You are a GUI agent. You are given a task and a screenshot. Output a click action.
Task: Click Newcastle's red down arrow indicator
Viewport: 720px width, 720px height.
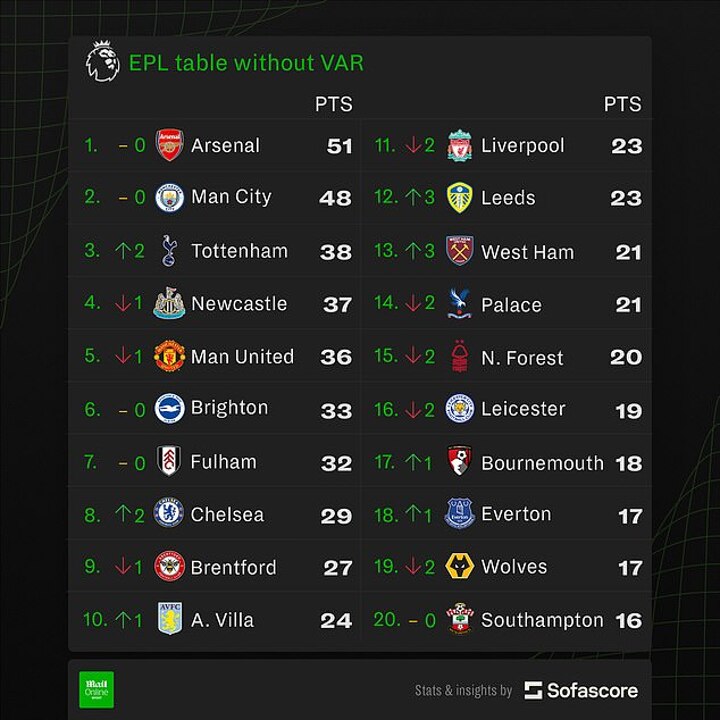pos(122,304)
